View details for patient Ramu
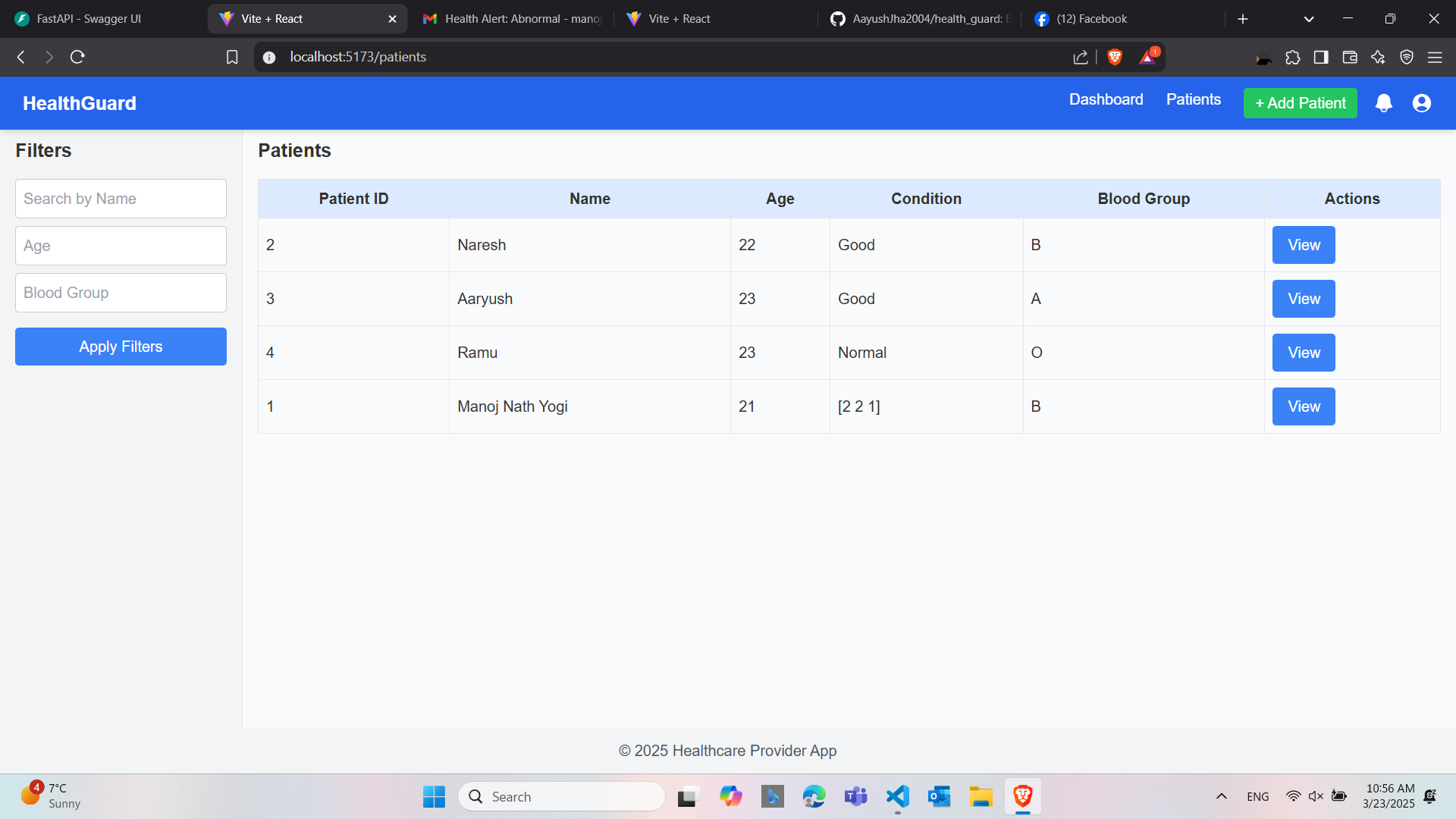Viewport: 1456px width, 819px height. (x=1303, y=353)
